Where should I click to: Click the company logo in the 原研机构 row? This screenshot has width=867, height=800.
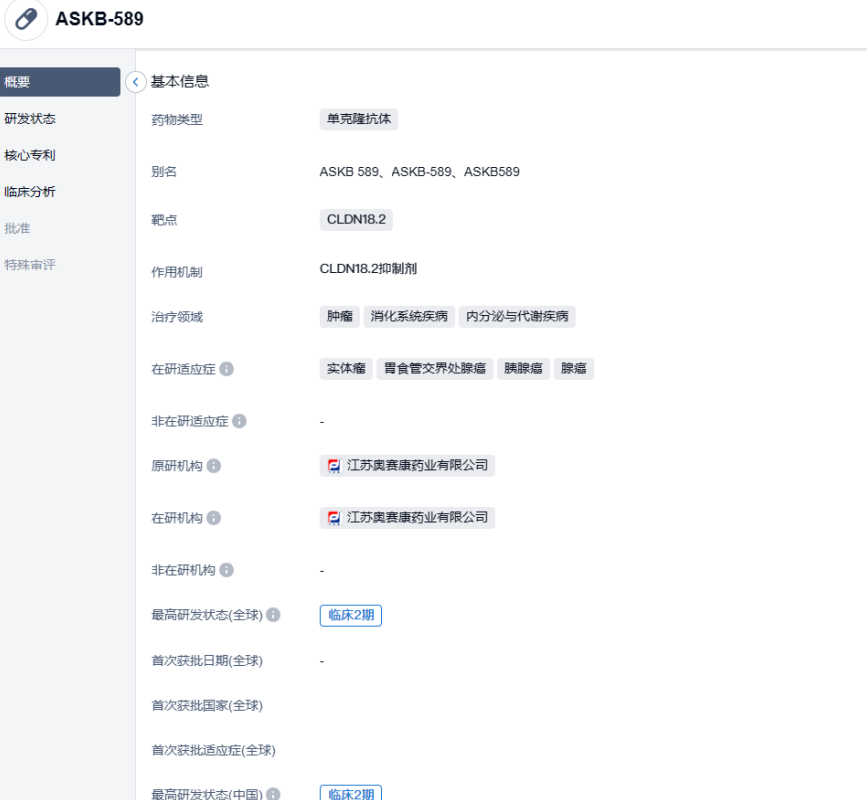point(334,466)
